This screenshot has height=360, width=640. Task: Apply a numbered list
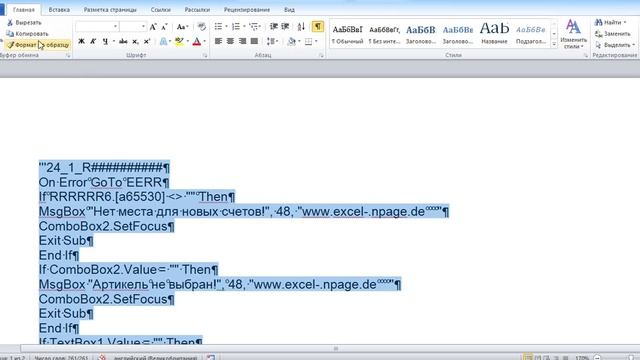(x=236, y=27)
